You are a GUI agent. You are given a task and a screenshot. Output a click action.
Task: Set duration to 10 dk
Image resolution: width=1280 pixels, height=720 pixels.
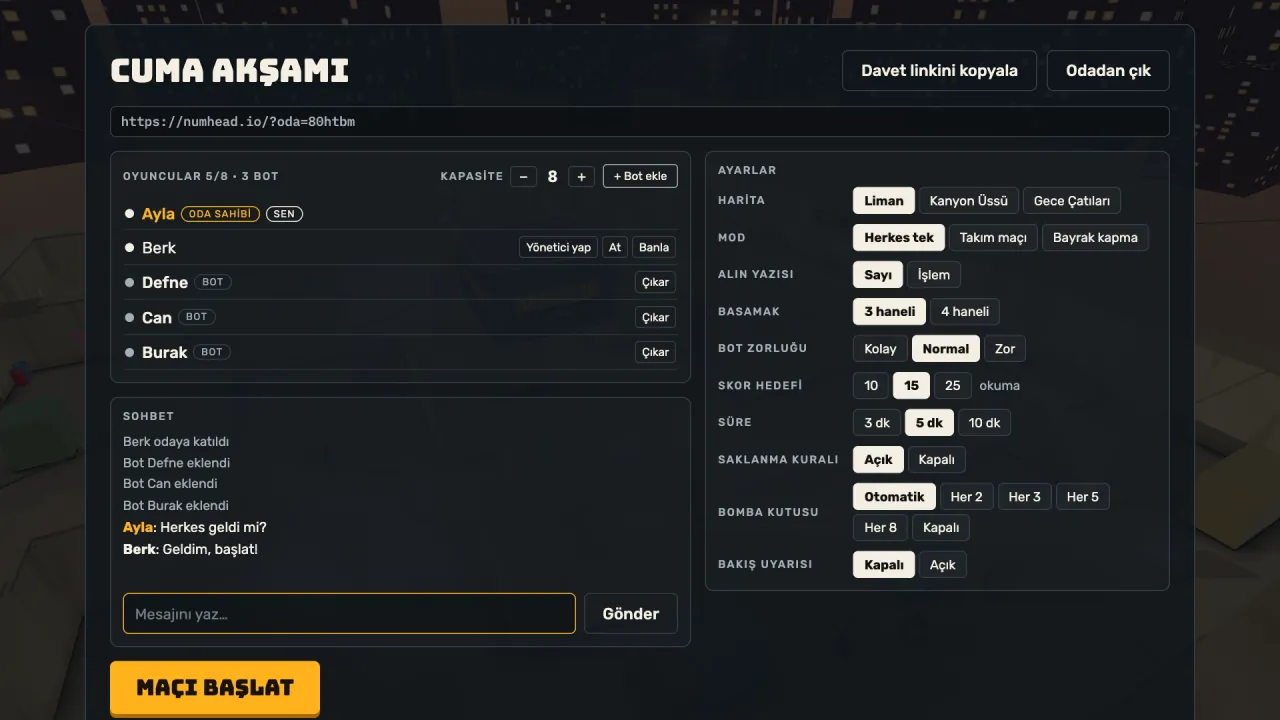point(984,423)
